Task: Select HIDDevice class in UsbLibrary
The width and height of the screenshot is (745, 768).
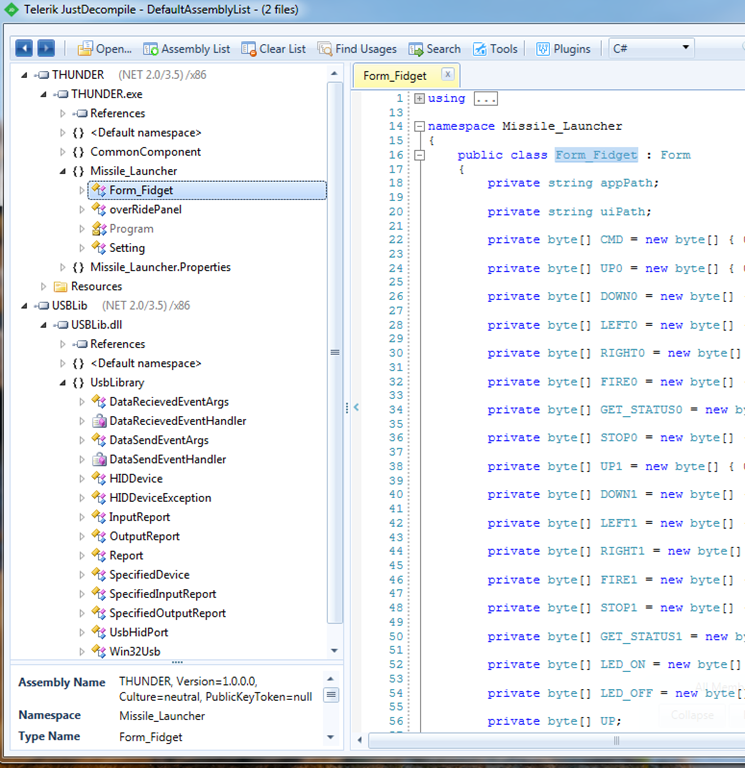Action: point(136,478)
